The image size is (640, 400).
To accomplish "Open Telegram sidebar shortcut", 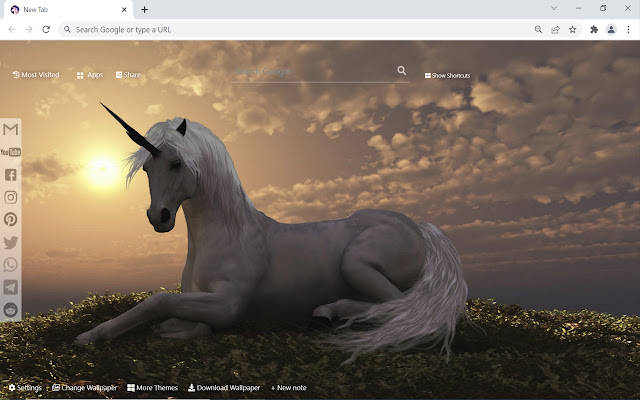I will 11,287.
